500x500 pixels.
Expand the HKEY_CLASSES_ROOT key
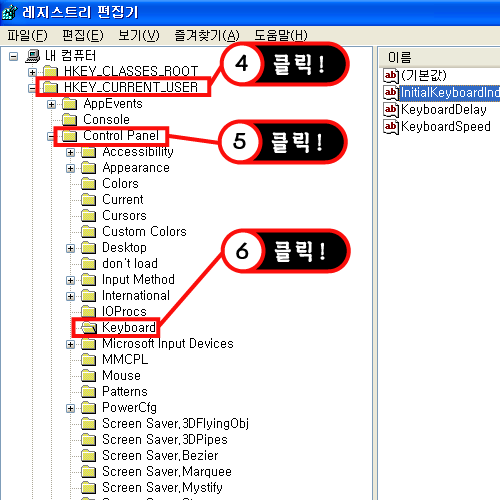32,72
